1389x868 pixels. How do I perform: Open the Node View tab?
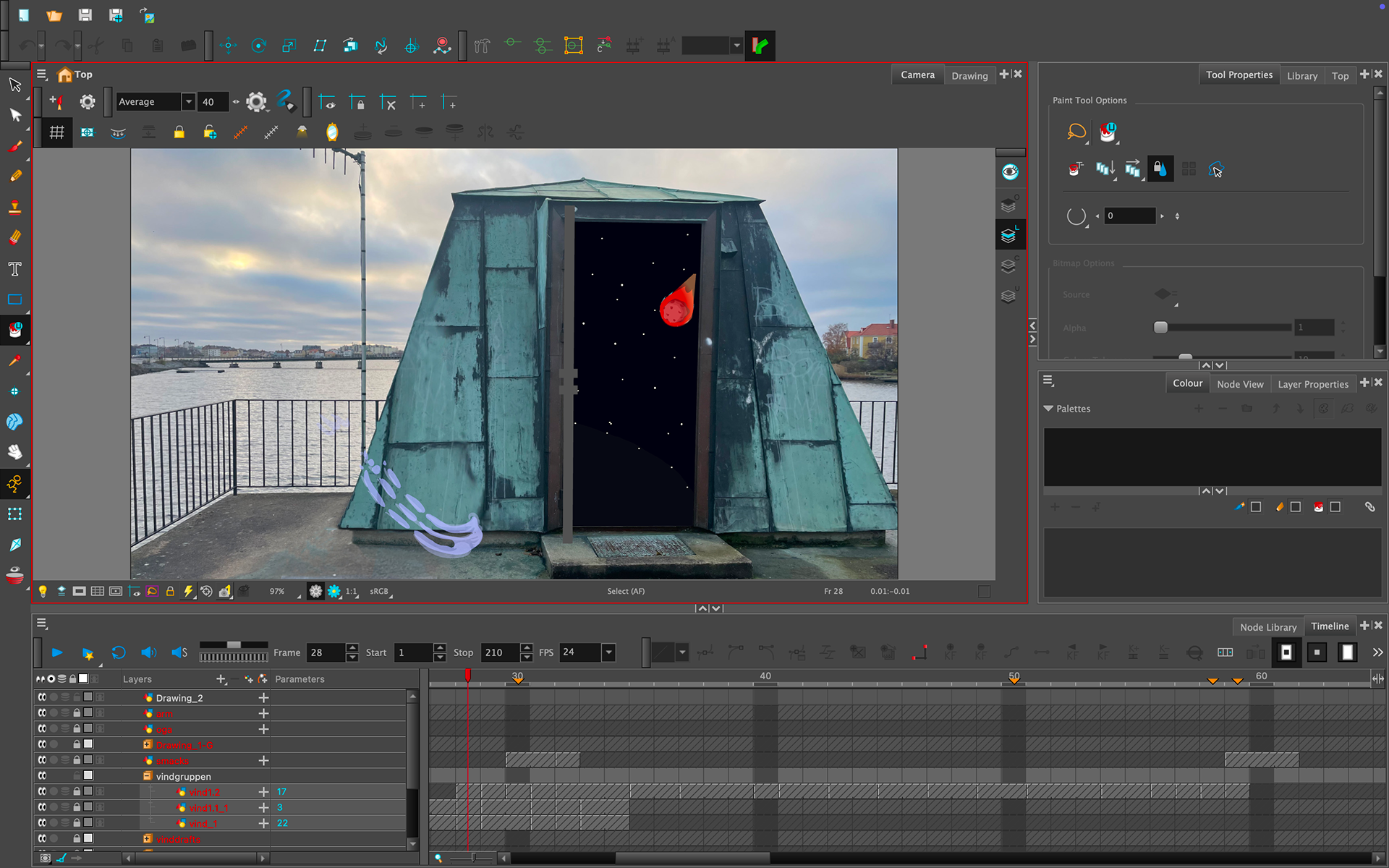click(1240, 384)
